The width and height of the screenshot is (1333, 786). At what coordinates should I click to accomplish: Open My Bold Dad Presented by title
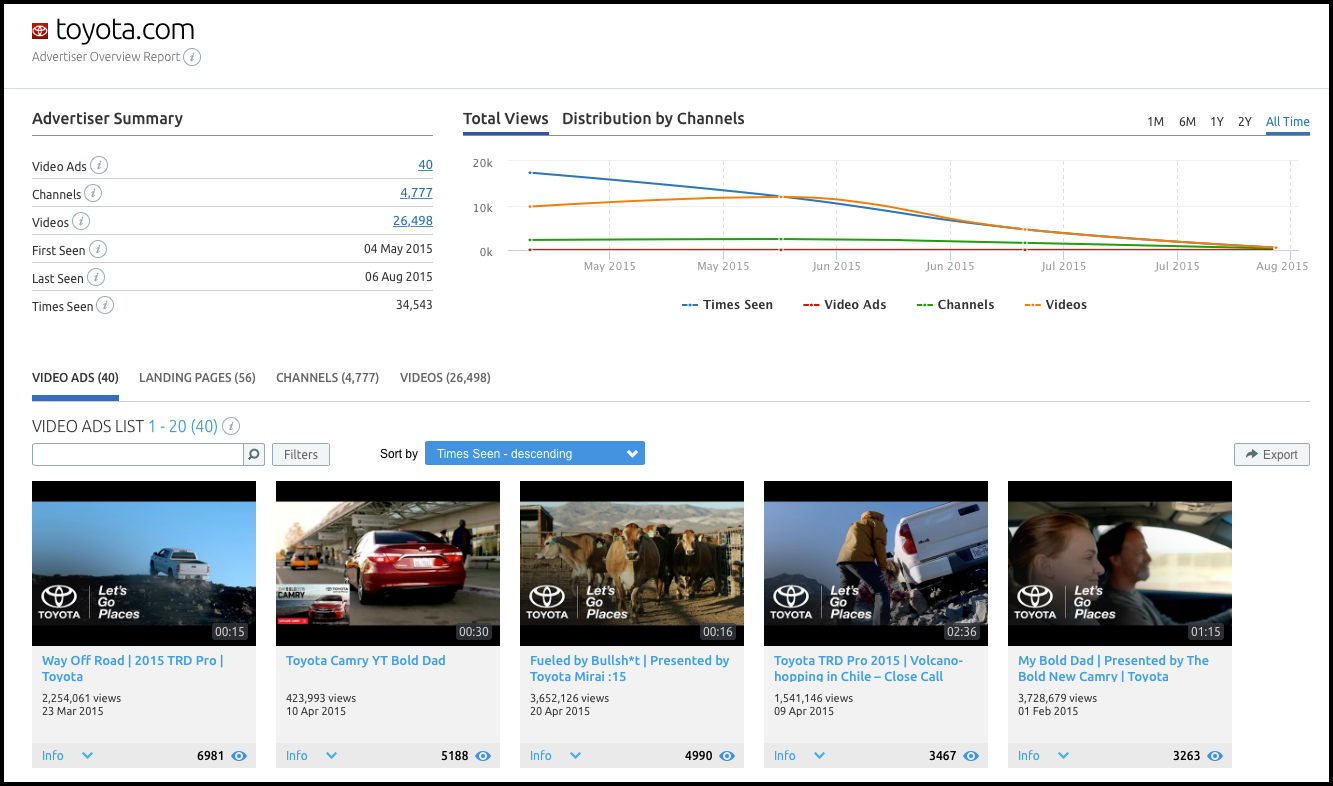[x=1113, y=668]
